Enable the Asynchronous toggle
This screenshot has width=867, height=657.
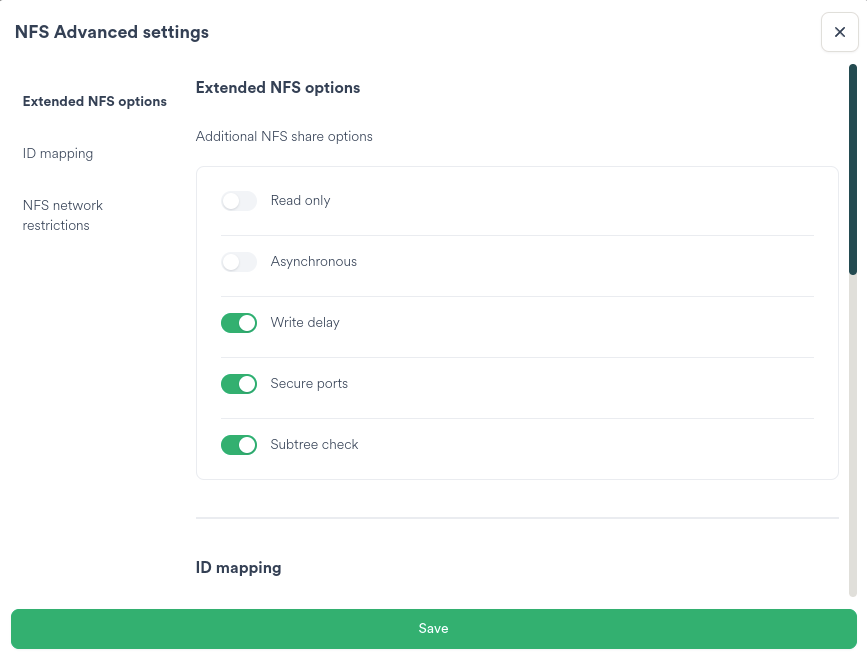238,261
